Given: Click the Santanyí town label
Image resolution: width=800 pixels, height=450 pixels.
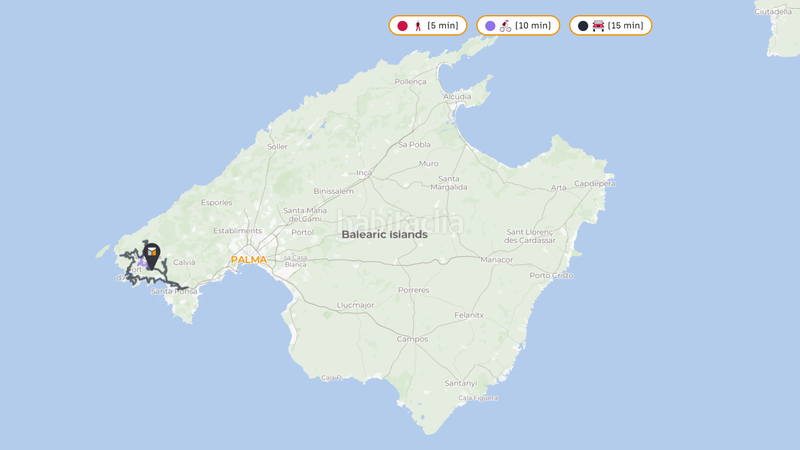Looking at the screenshot, I should coord(461,383).
